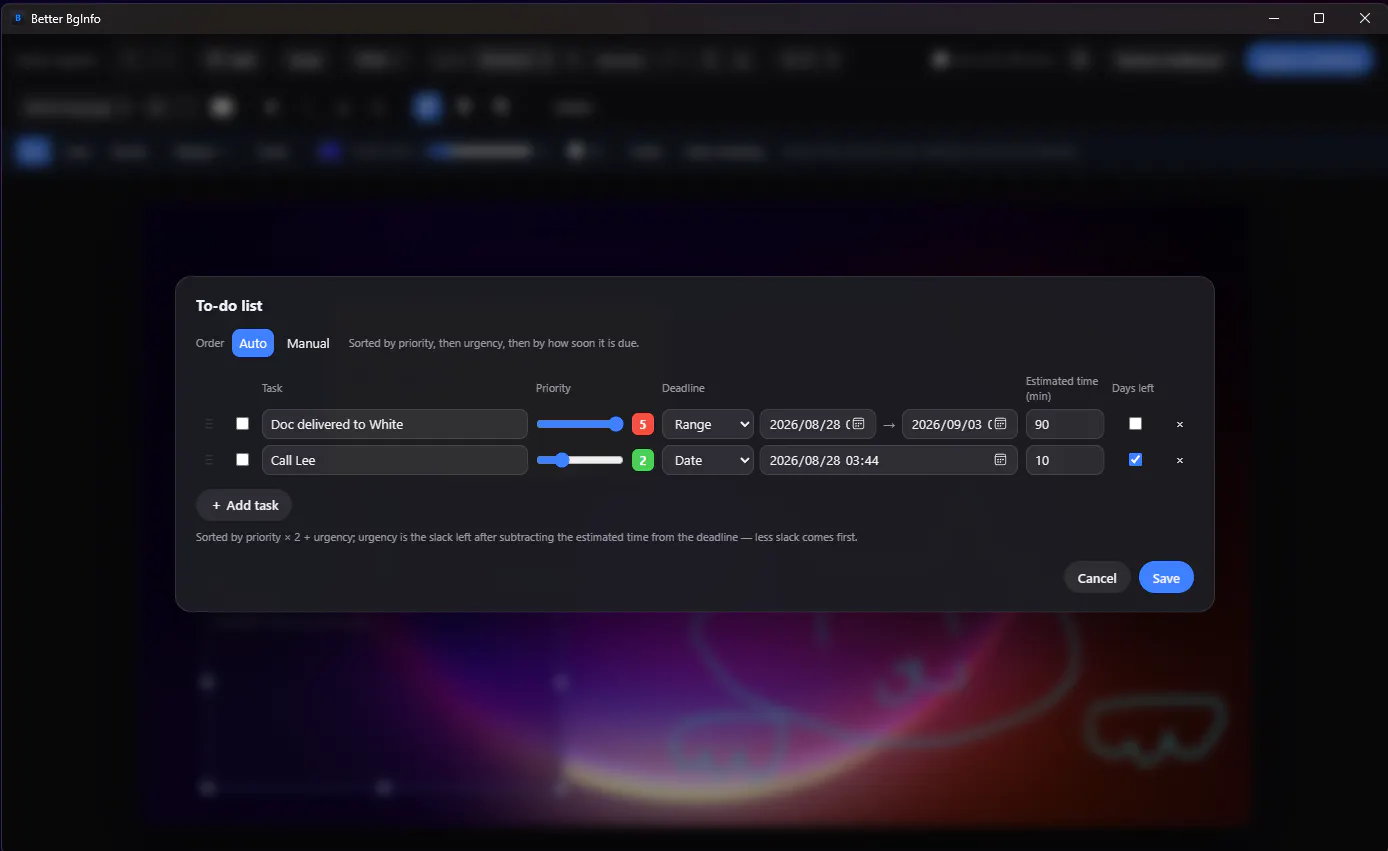Image resolution: width=1388 pixels, height=851 pixels.
Task: Close the Better BgInfo window
Action: tap(1365, 18)
